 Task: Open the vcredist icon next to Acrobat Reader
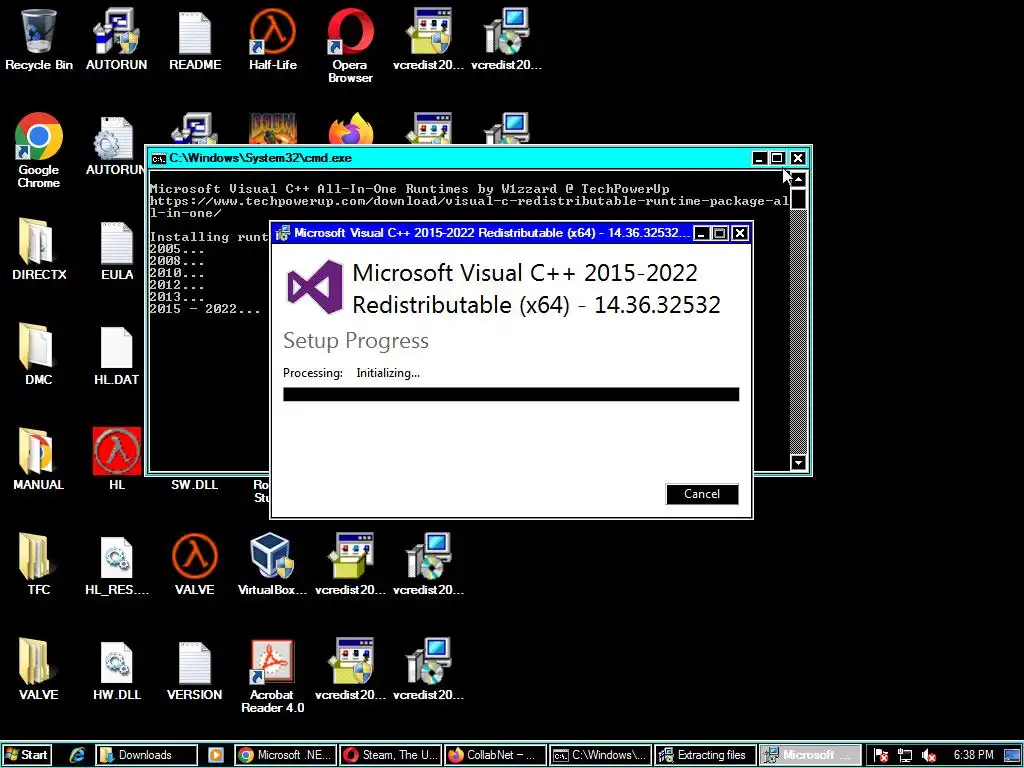click(x=350, y=670)
